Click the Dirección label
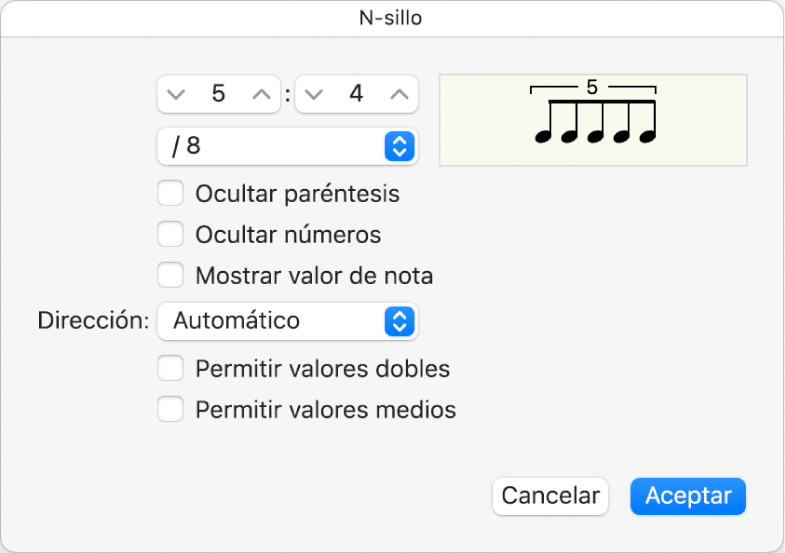This screenshot has height=553, width=785. click(93, 321)
